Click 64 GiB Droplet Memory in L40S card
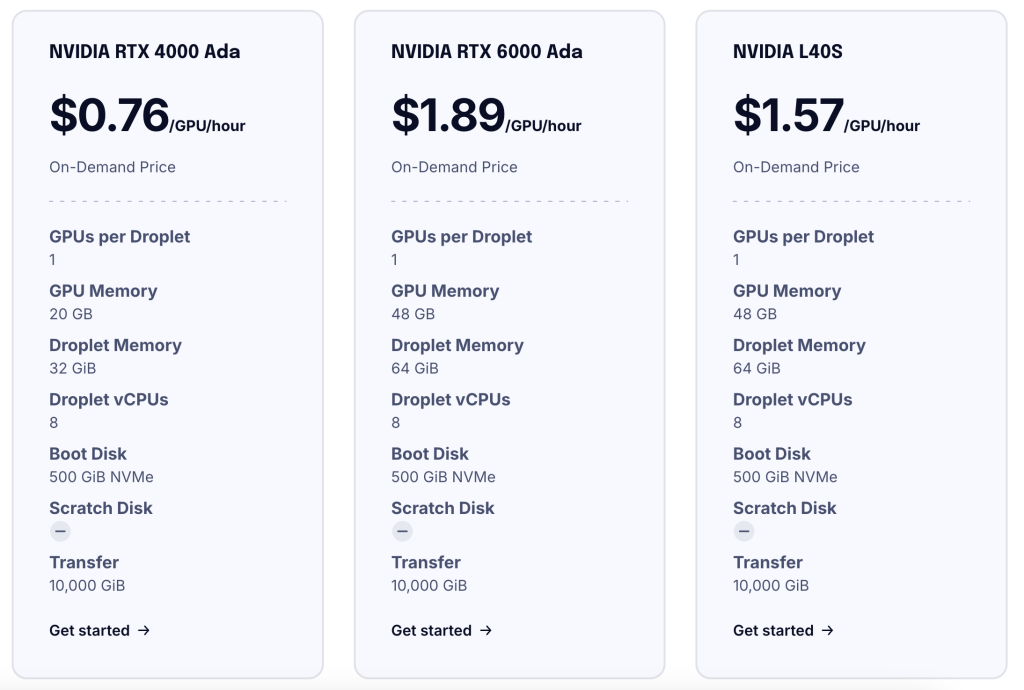 [x=757, y=368]
